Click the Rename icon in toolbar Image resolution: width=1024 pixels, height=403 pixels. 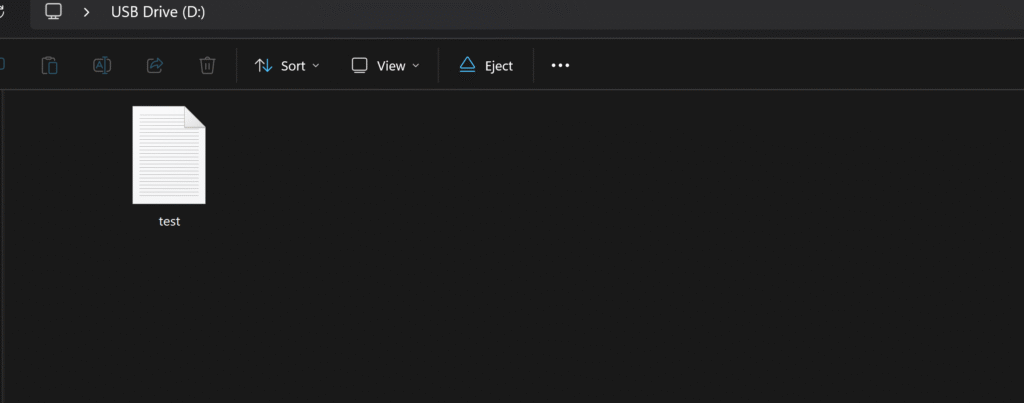102,65
